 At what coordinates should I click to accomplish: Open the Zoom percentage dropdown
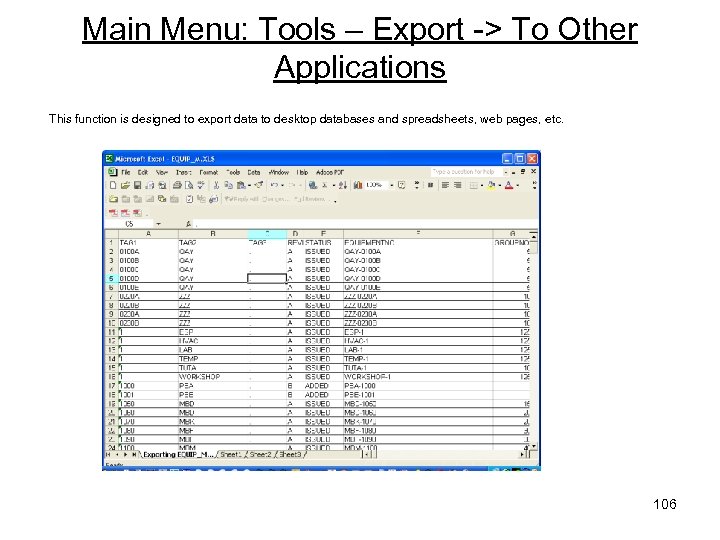[392, 185]
